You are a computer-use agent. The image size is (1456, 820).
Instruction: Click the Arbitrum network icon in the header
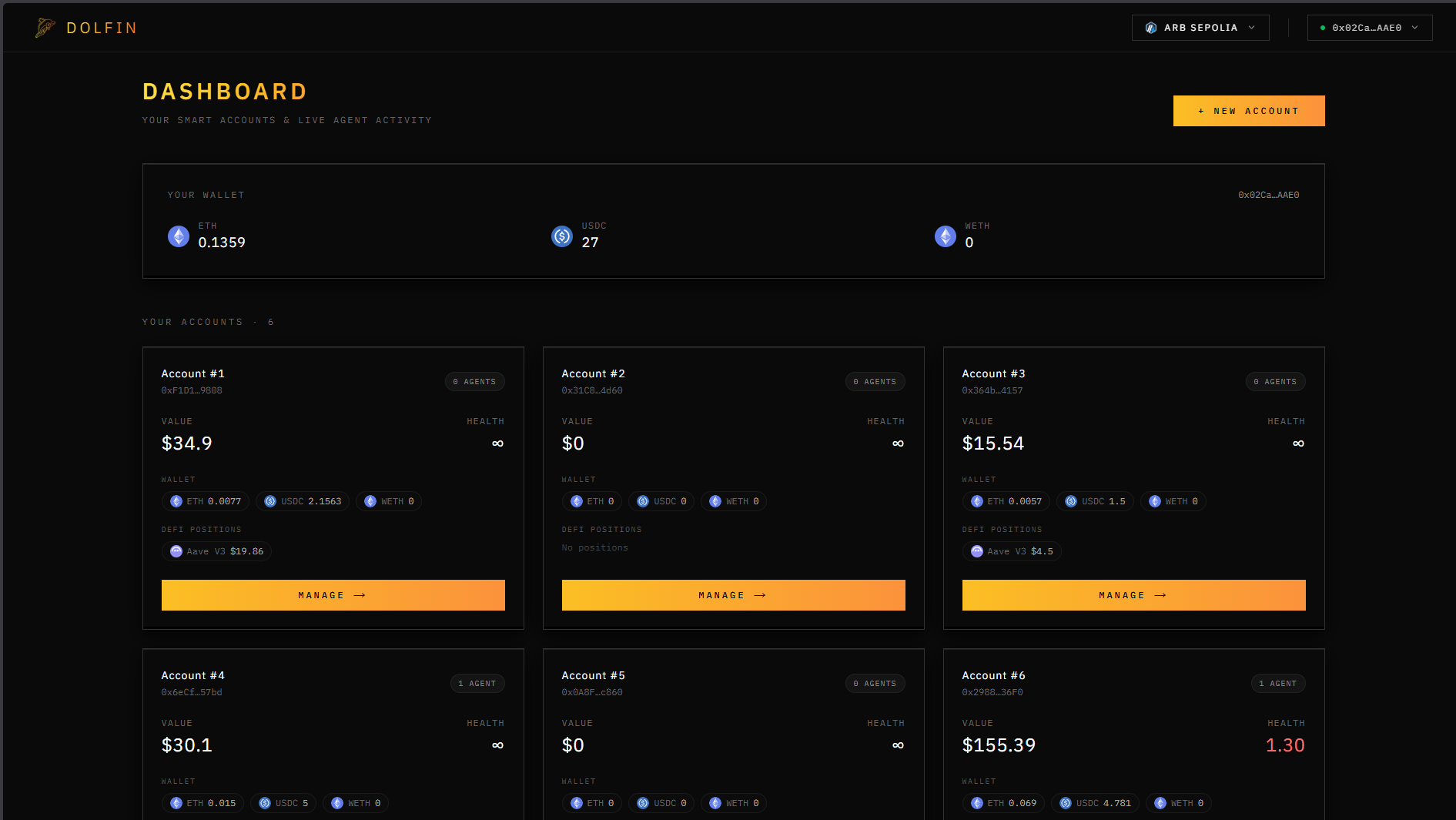coord(1151,28)
